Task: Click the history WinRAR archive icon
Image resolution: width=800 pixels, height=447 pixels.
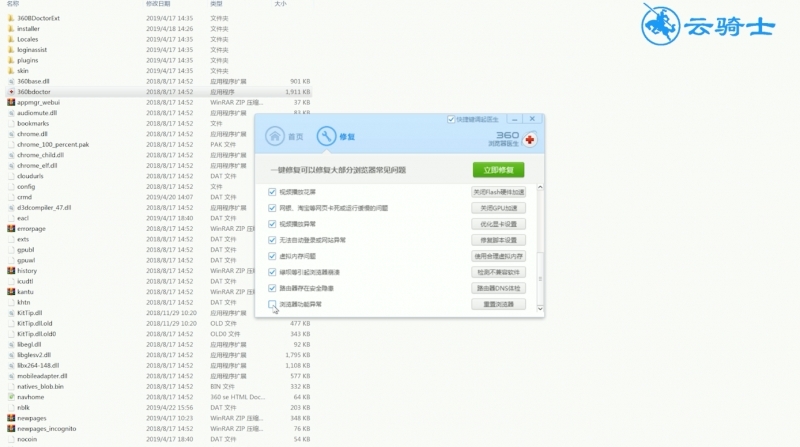Action: [x=11, y=270]
